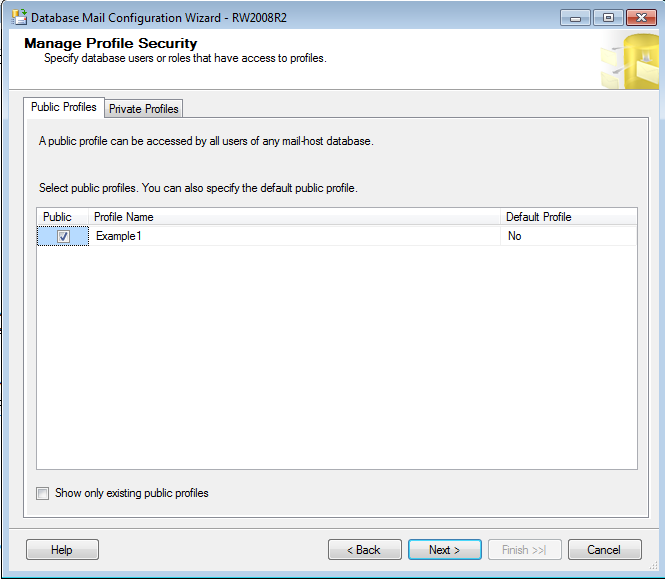Click the Database Mail wizard title bar icon
665x579 pixels.
[x=19, y=17]
